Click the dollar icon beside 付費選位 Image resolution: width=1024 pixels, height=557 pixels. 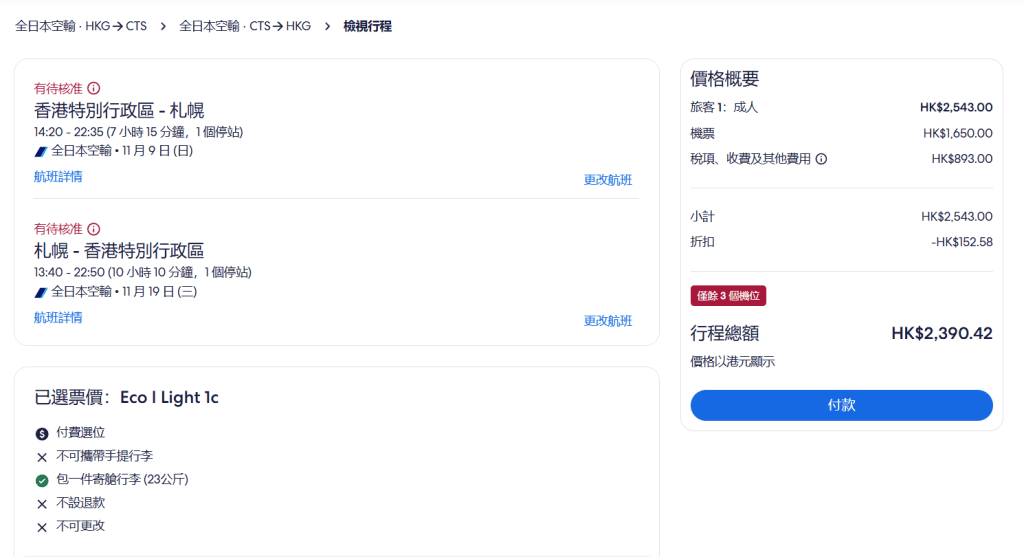42,433
